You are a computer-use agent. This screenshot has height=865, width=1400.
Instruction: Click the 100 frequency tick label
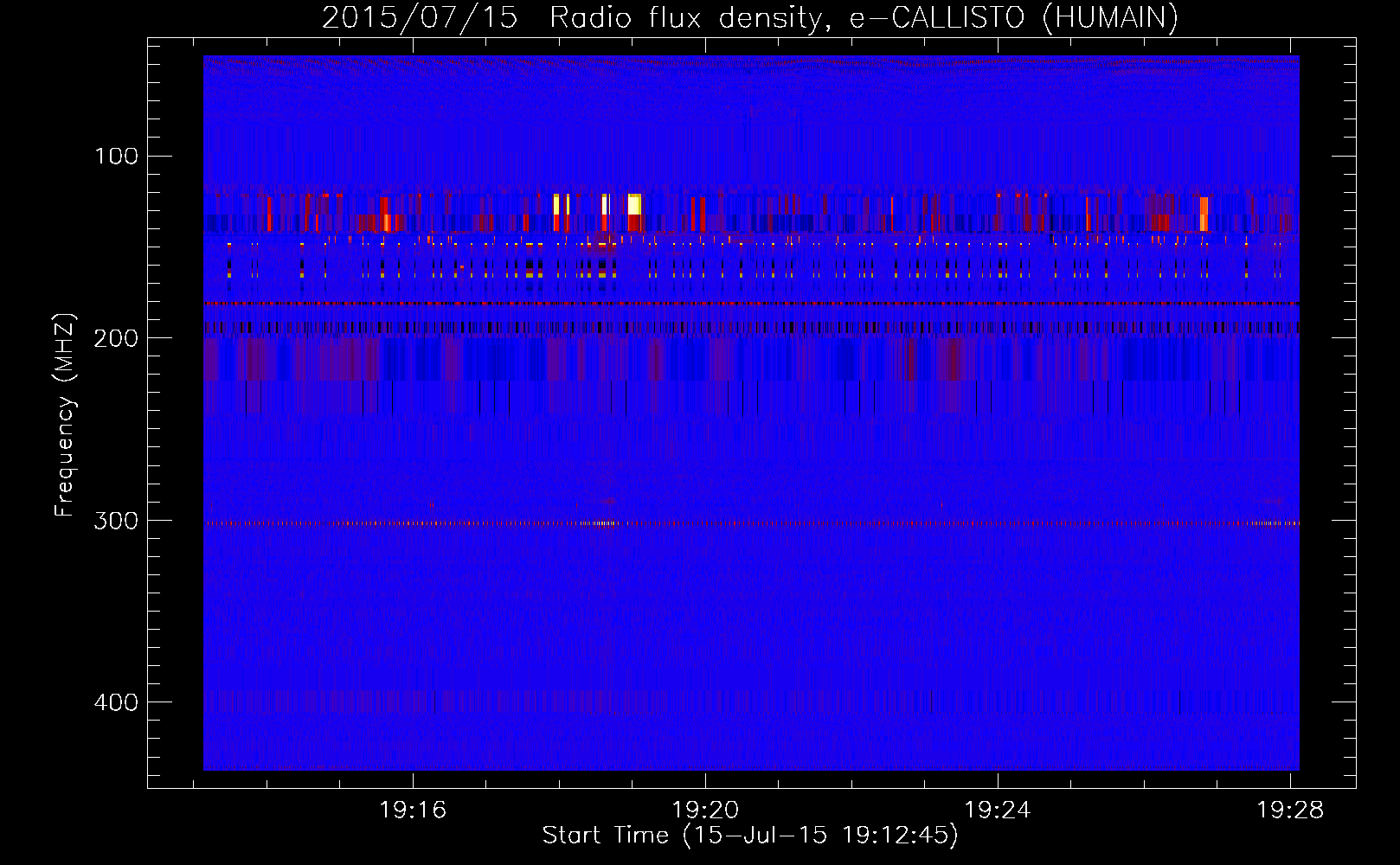click(116, 156)
